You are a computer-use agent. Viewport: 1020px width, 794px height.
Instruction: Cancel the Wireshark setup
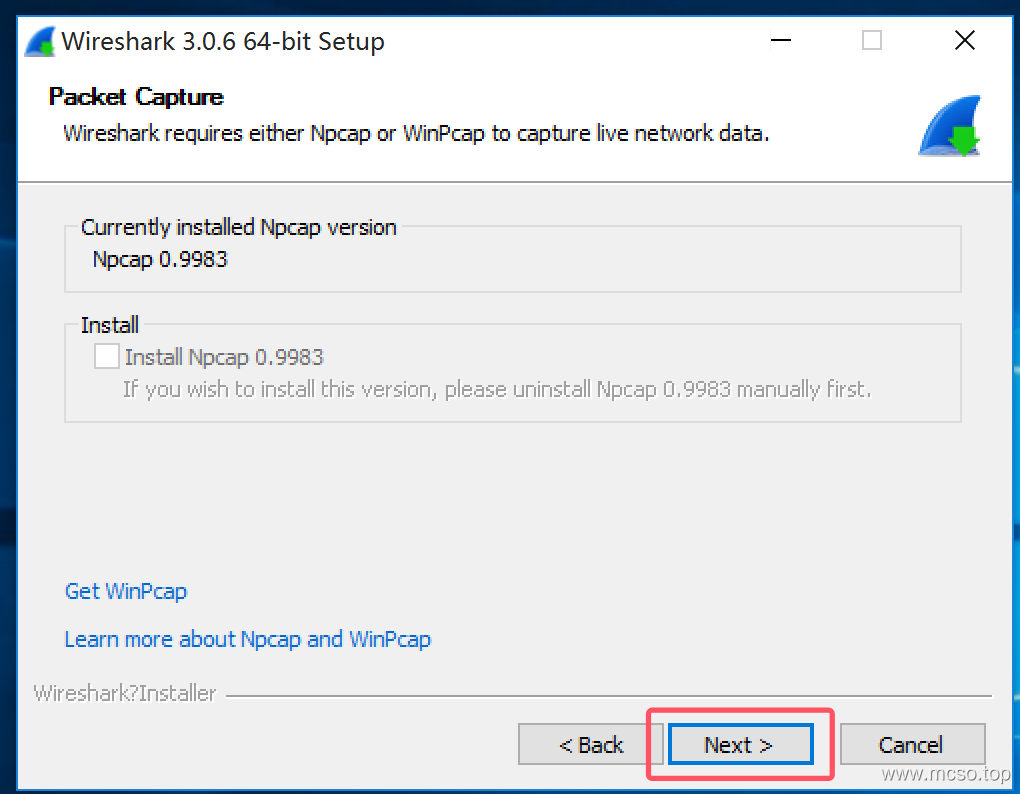tap(912, 744)
